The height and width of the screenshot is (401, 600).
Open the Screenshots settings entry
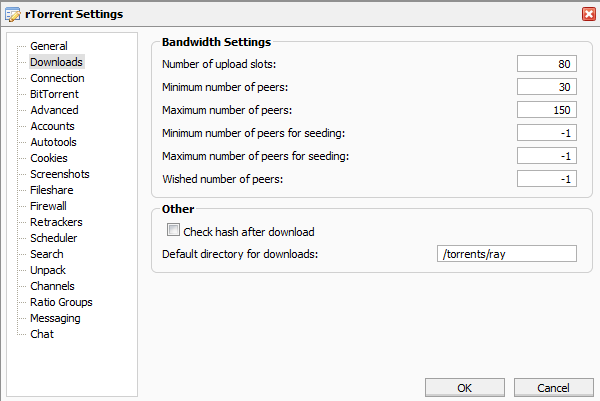point(59,174)
